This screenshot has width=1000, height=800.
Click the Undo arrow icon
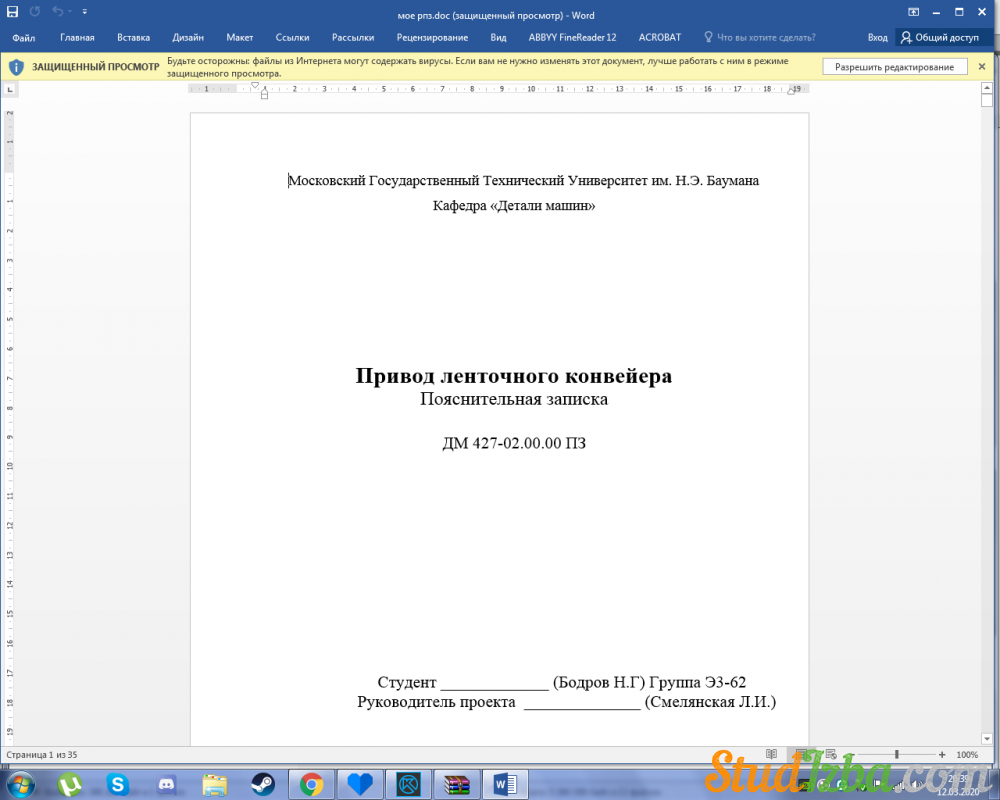58,11
